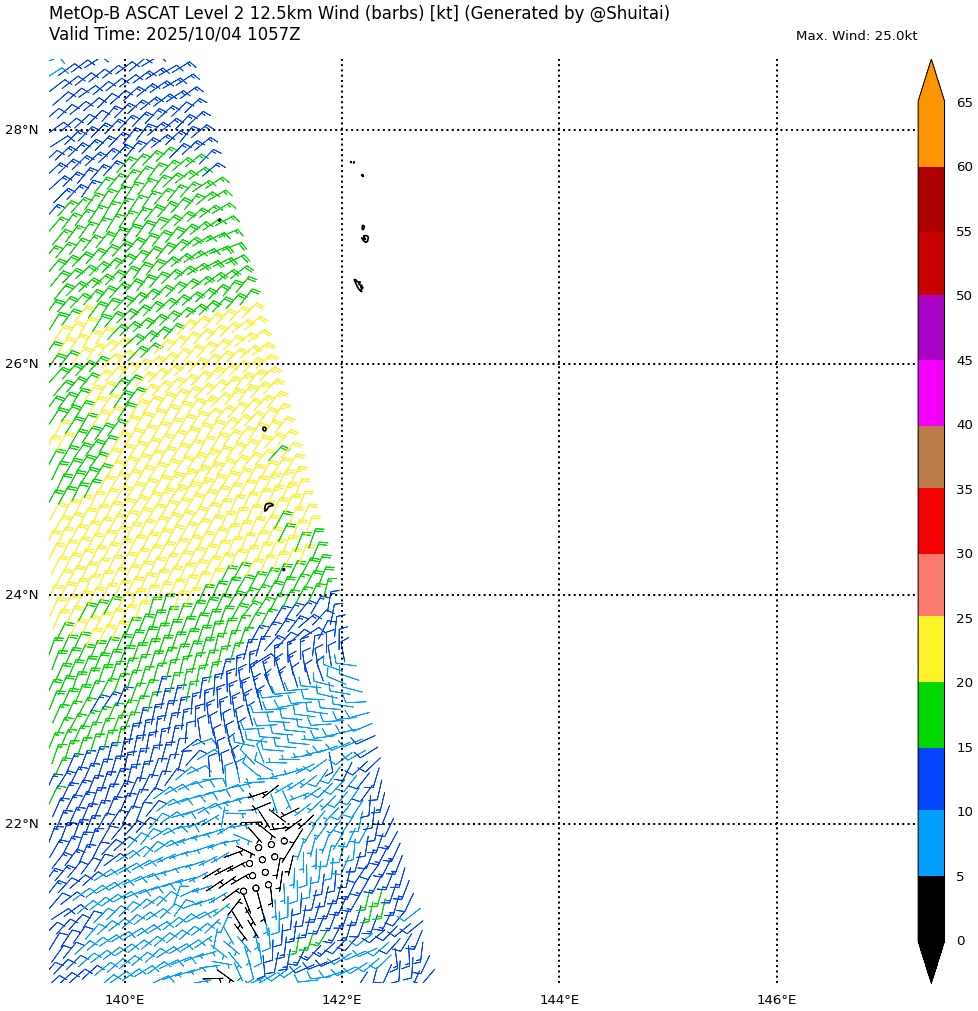Click the magenta 40-45 kt colorbar band

(931, 393)
